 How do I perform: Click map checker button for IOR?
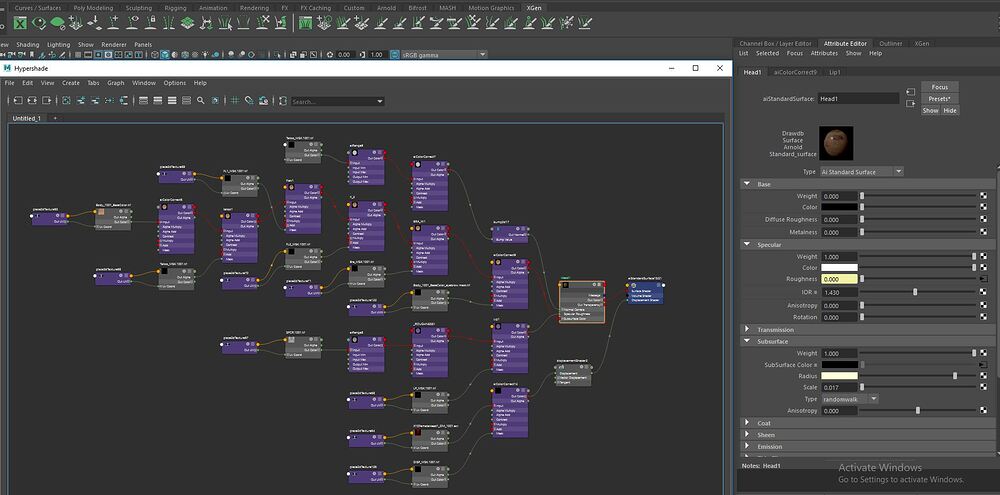click(x=983, y=292)
